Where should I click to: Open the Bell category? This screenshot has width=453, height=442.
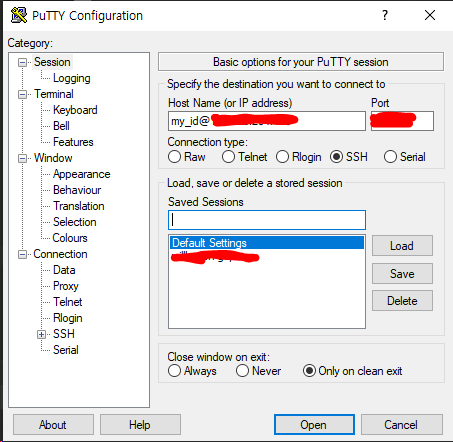[61, 126]
